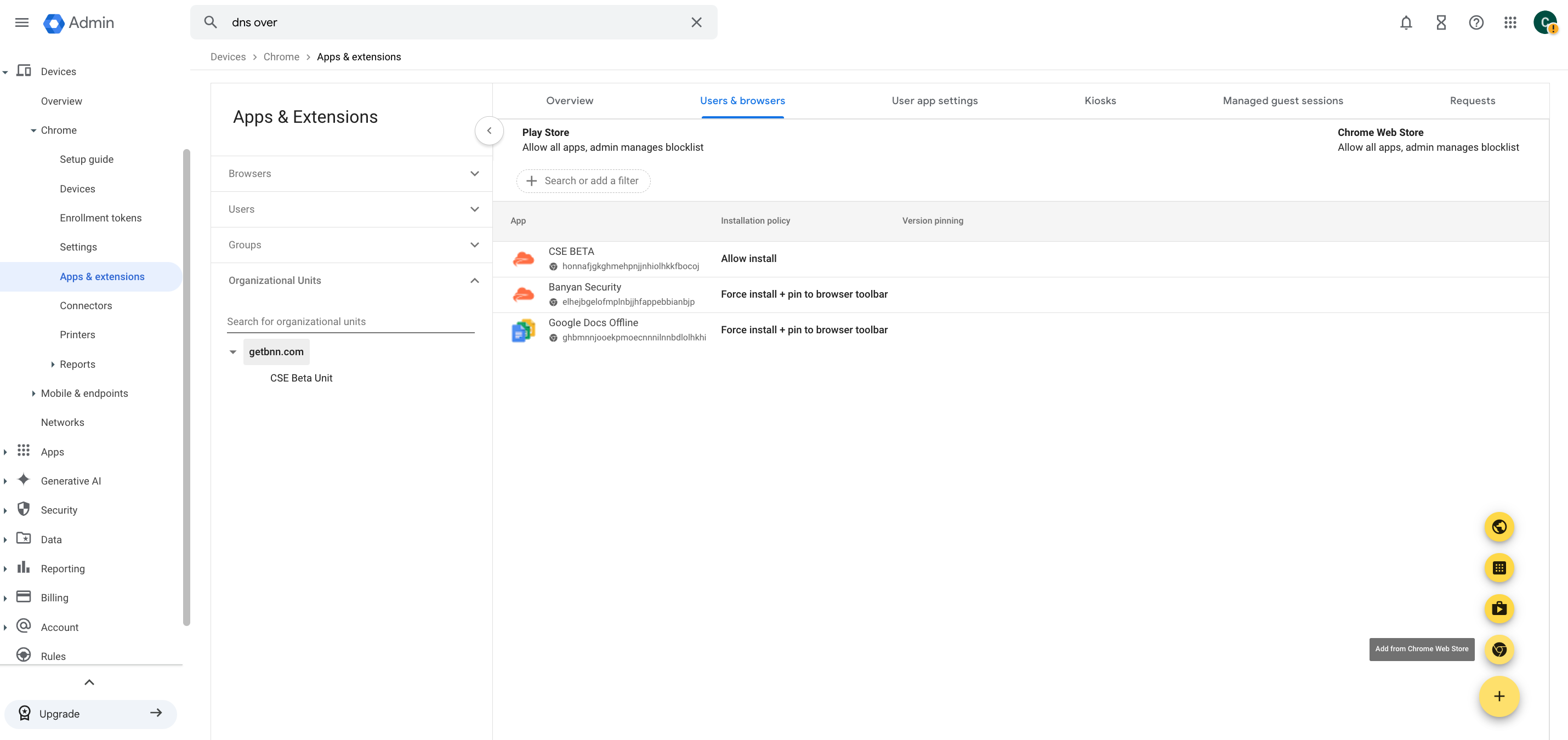Collapse the getbnn.com organizational unit

tap(232, 352)
